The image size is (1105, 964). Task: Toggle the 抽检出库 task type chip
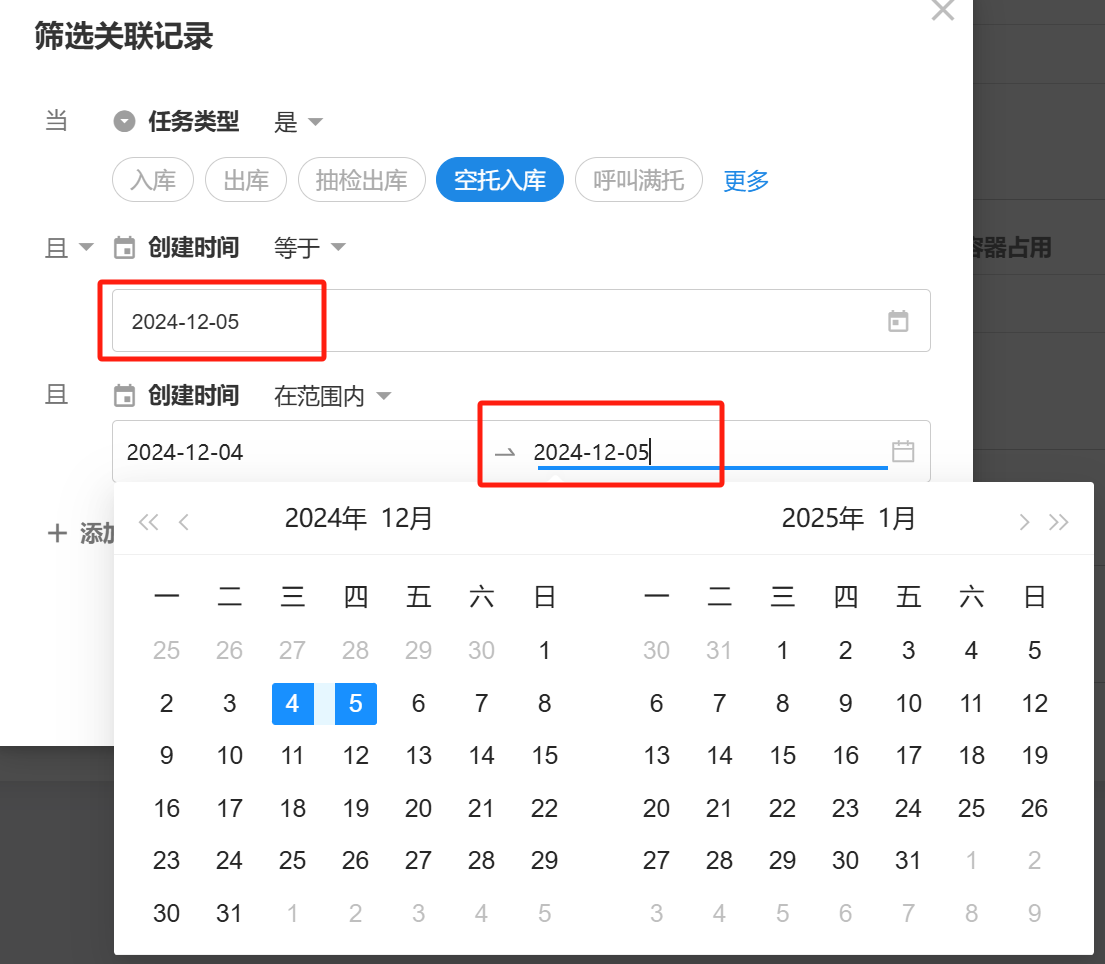click(361, 181)
